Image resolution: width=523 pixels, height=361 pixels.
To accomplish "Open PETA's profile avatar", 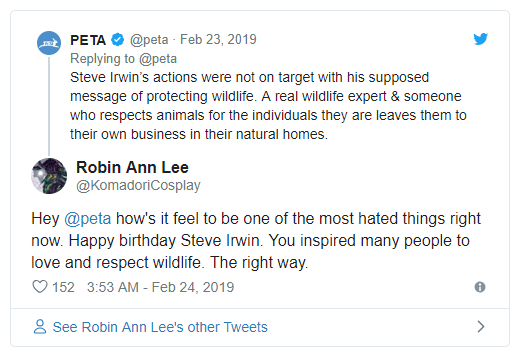I will (49, 43).
